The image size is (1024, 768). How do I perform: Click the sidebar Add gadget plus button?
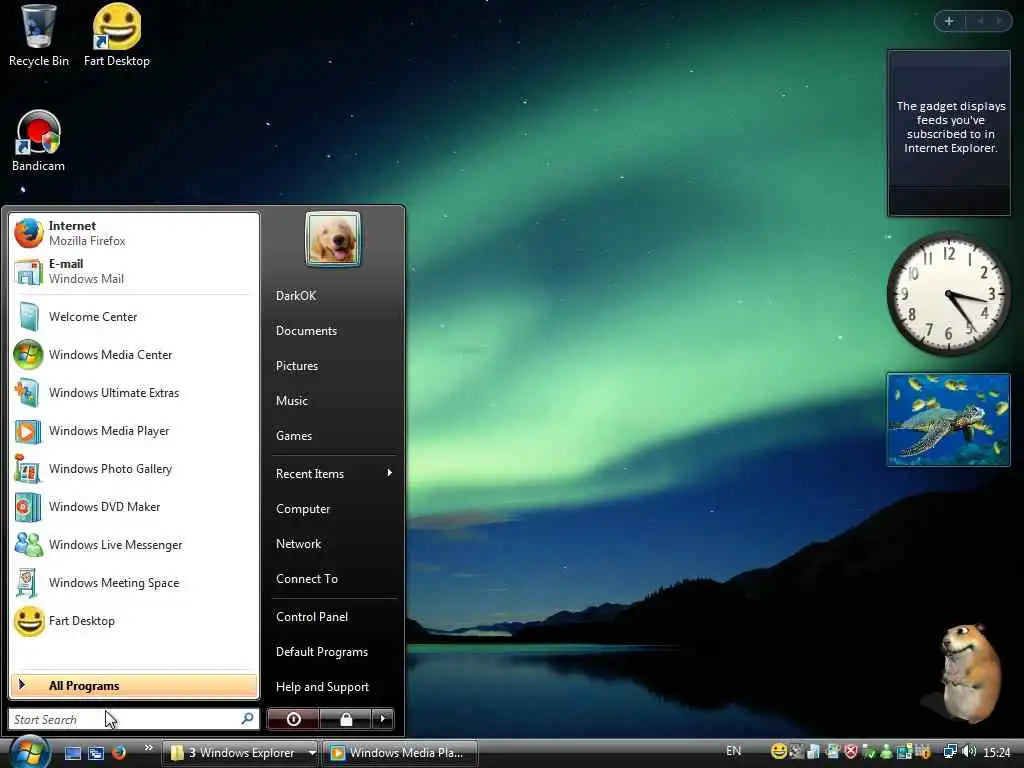click(x=949, y=21)
